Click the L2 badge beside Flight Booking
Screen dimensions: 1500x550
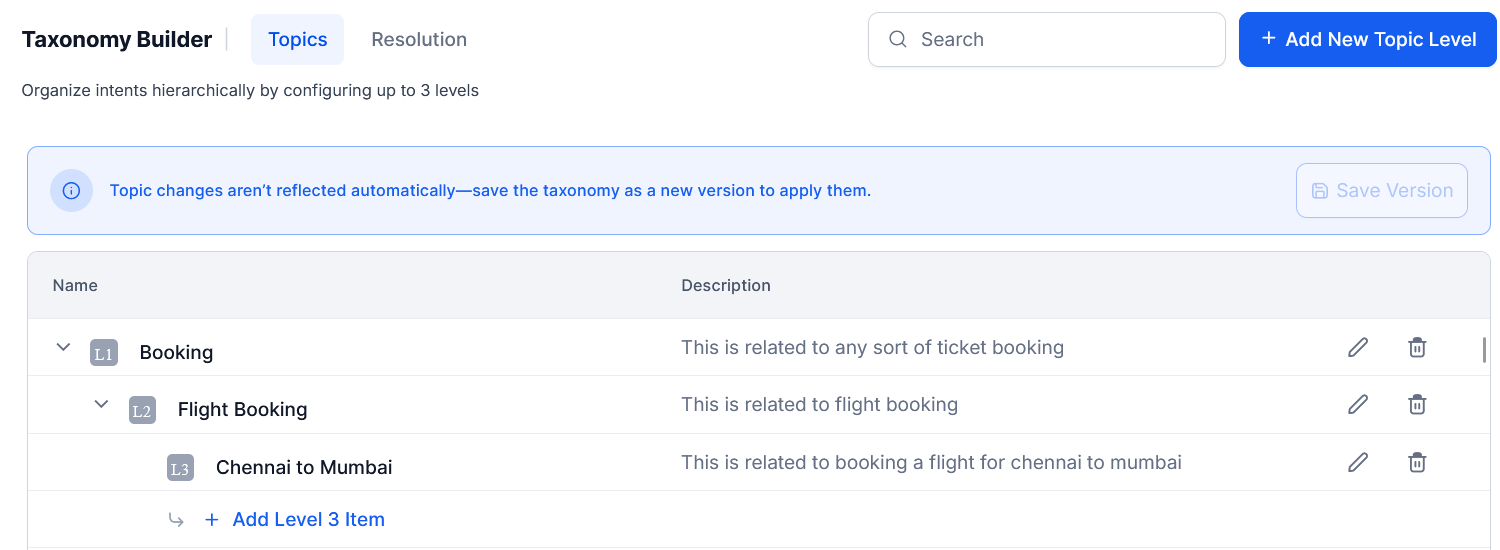(142, 410)
